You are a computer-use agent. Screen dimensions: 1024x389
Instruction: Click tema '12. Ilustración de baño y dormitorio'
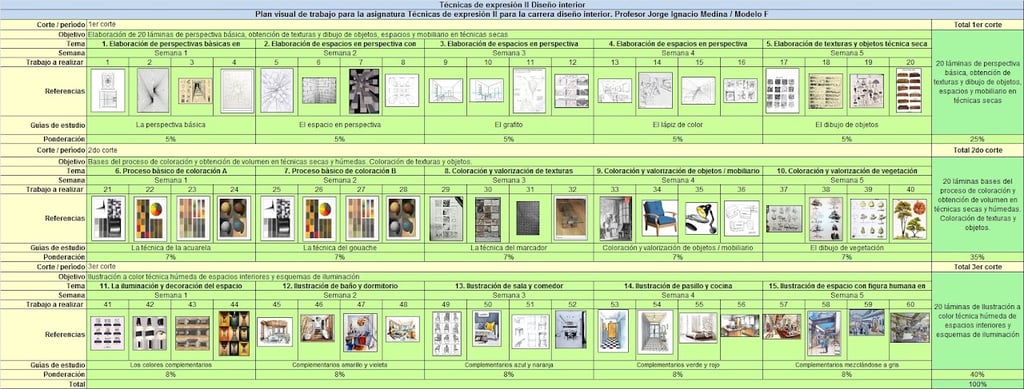coord(340,286)
